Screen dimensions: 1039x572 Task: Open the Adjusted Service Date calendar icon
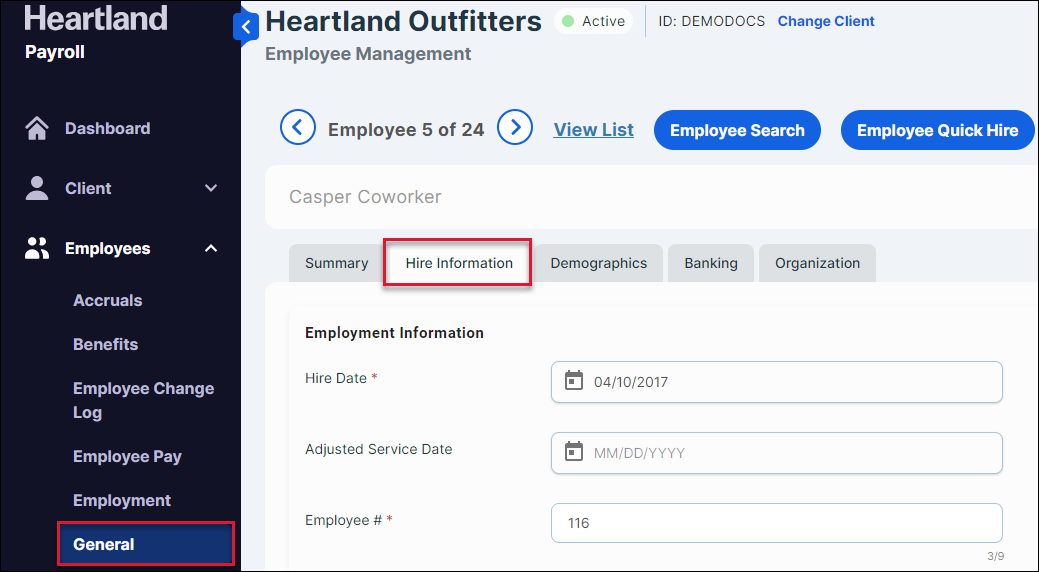(573, 452)
